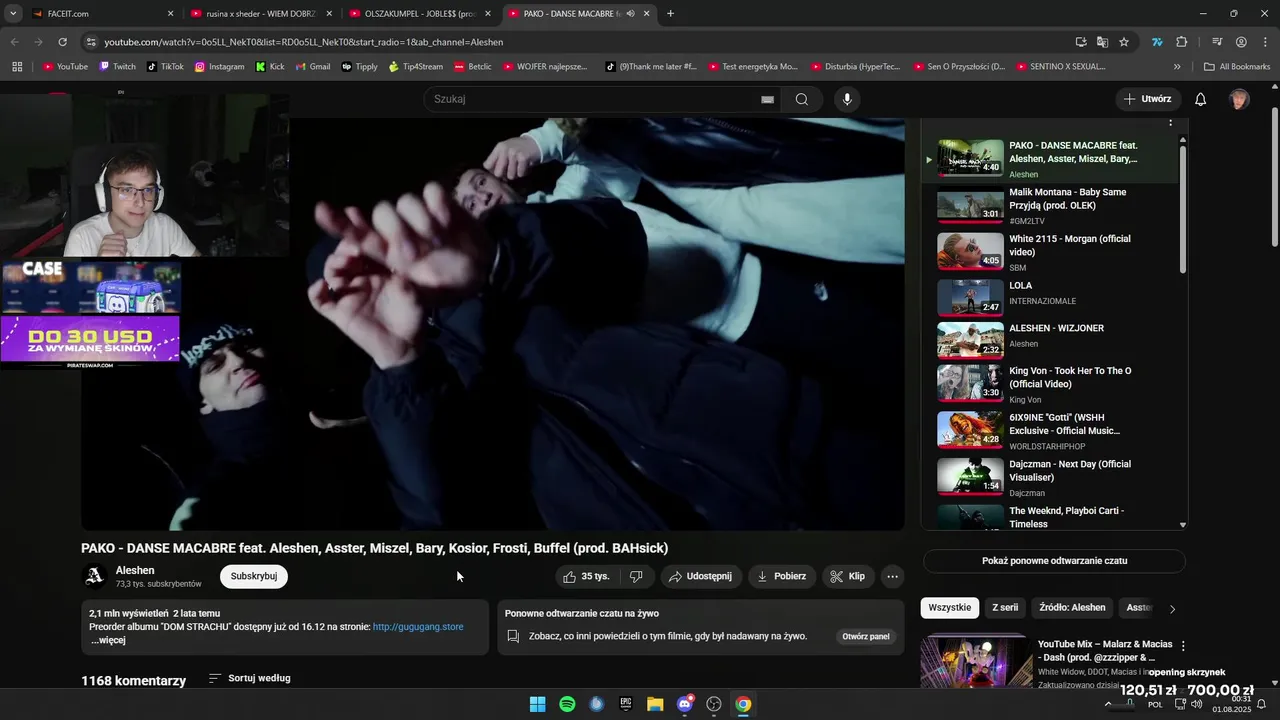This screenshot has height=720, width=1280.
Task: Click the Utwórz create button
Action: [1147, 99]
